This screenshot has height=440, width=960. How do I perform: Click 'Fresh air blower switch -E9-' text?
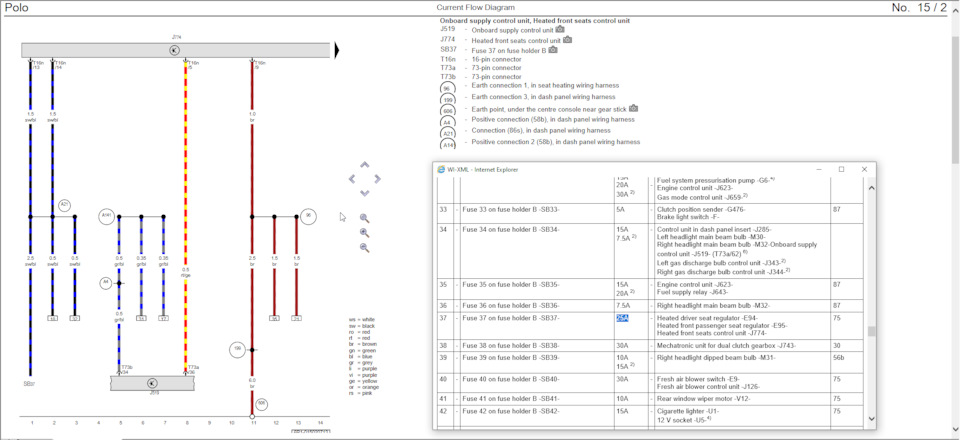[x=699, y=378]
